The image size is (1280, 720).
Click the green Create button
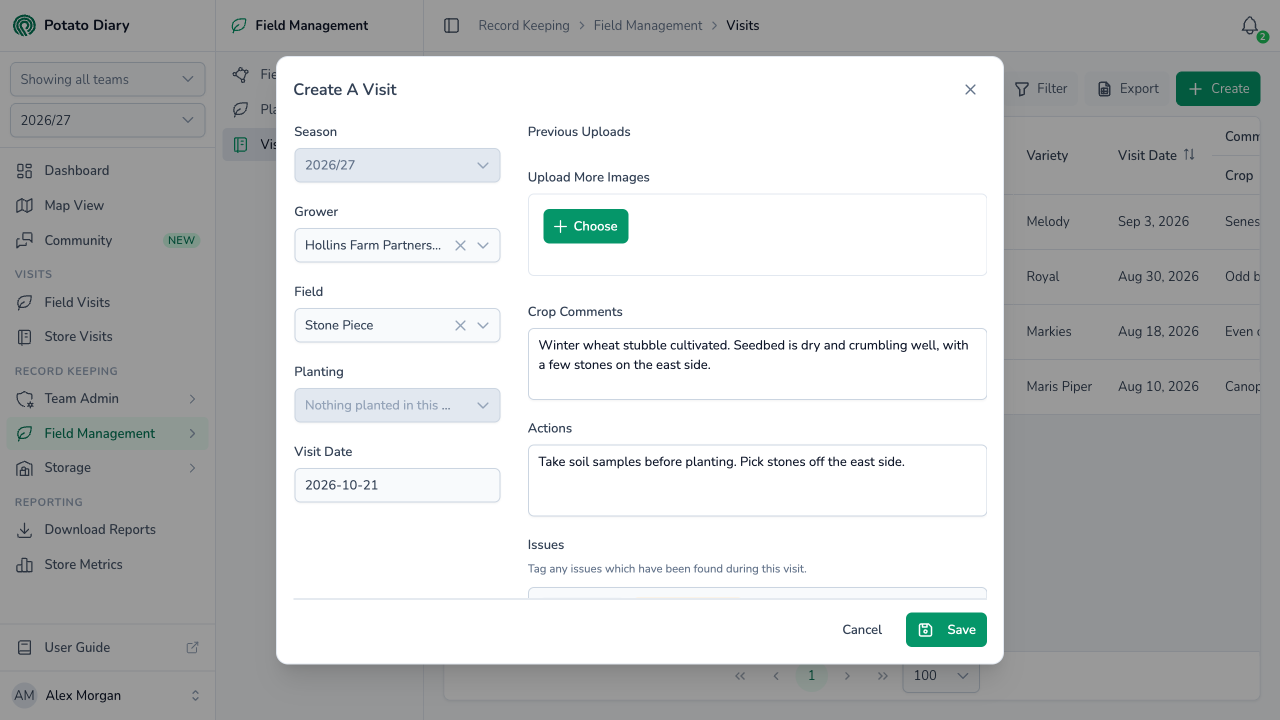coord(1218,89)
